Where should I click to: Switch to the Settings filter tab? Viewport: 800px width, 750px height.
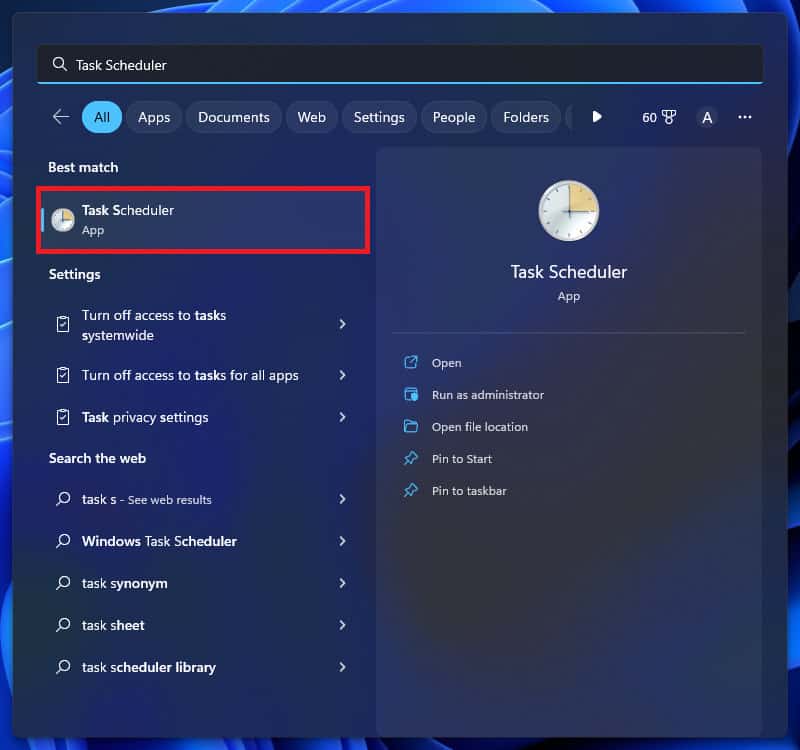(x=379, y=117)
